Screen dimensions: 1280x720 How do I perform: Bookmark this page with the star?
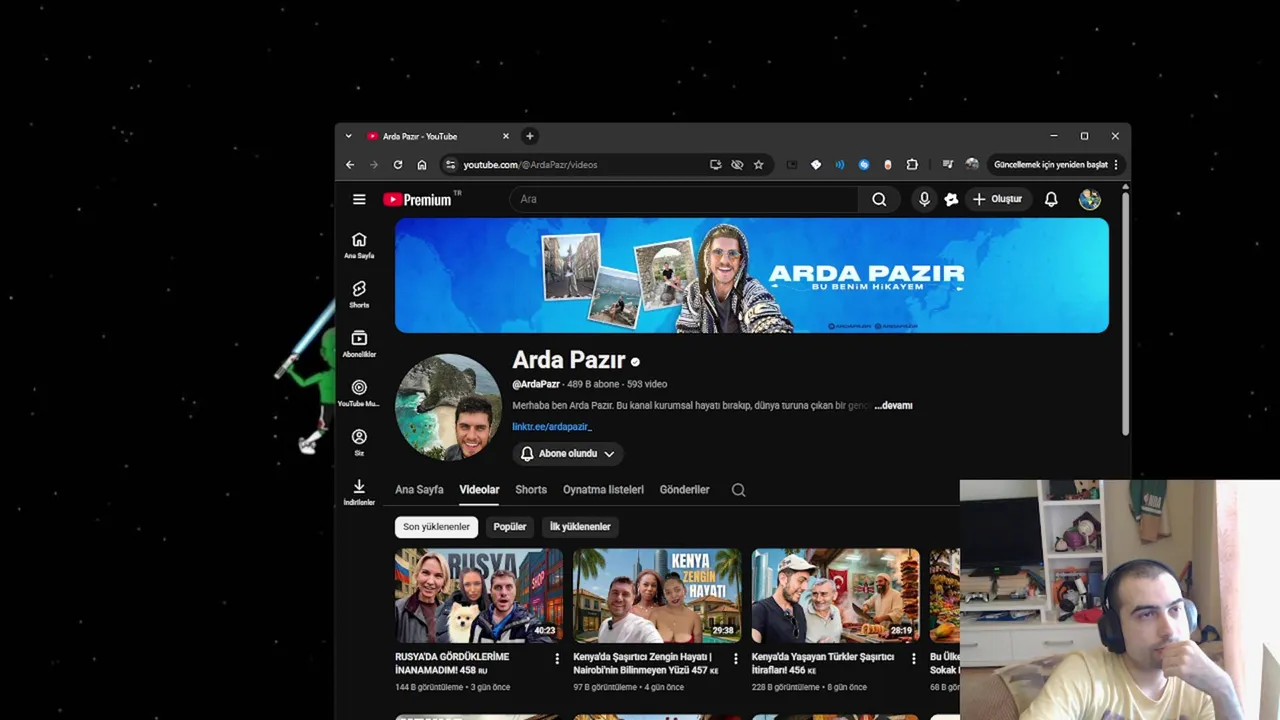click(x=759, y=165)
